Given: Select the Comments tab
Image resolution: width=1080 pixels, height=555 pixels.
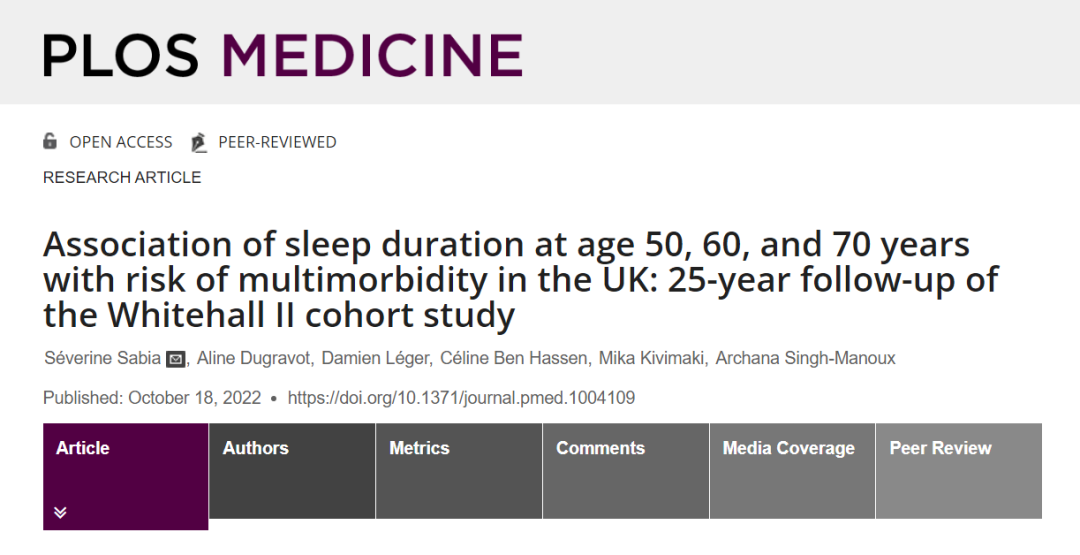Looking at the screenshot, I should tap(626, 471).
